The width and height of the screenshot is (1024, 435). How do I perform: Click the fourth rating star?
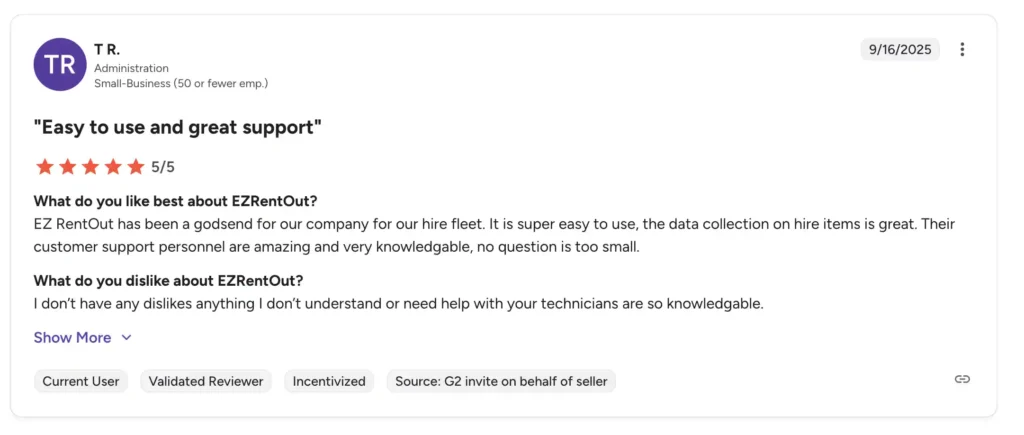click(x=113, y=167)
